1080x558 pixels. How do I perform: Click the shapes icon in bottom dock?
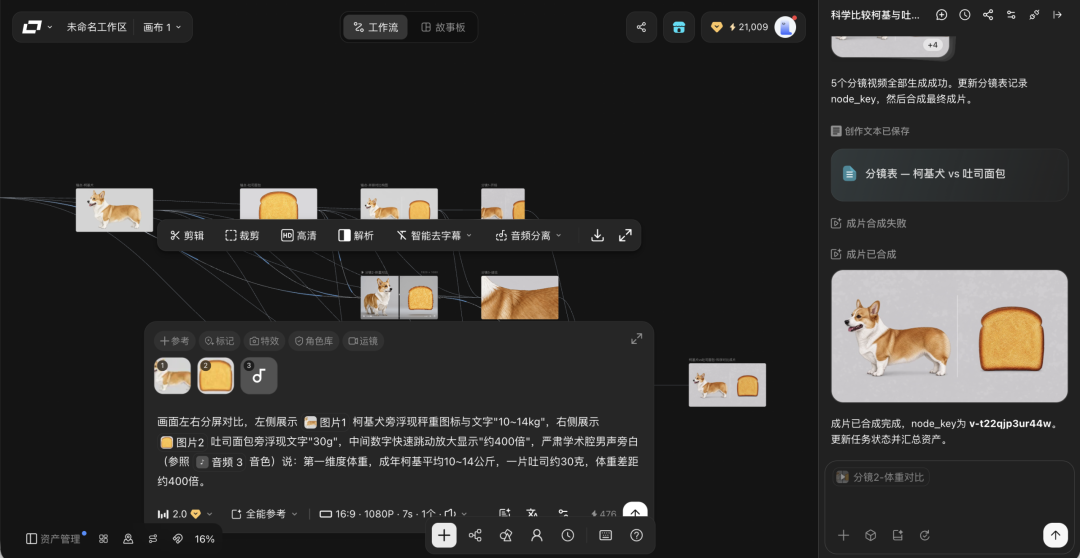(506, 535)
